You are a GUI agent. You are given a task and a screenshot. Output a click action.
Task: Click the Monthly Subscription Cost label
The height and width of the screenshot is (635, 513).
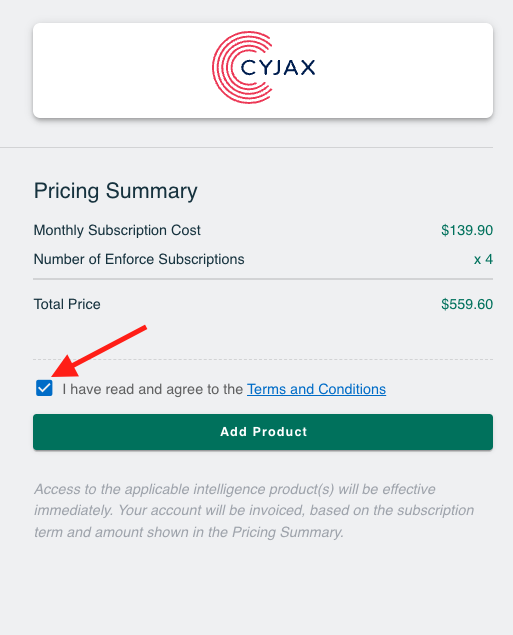click(x=117, y=230)
